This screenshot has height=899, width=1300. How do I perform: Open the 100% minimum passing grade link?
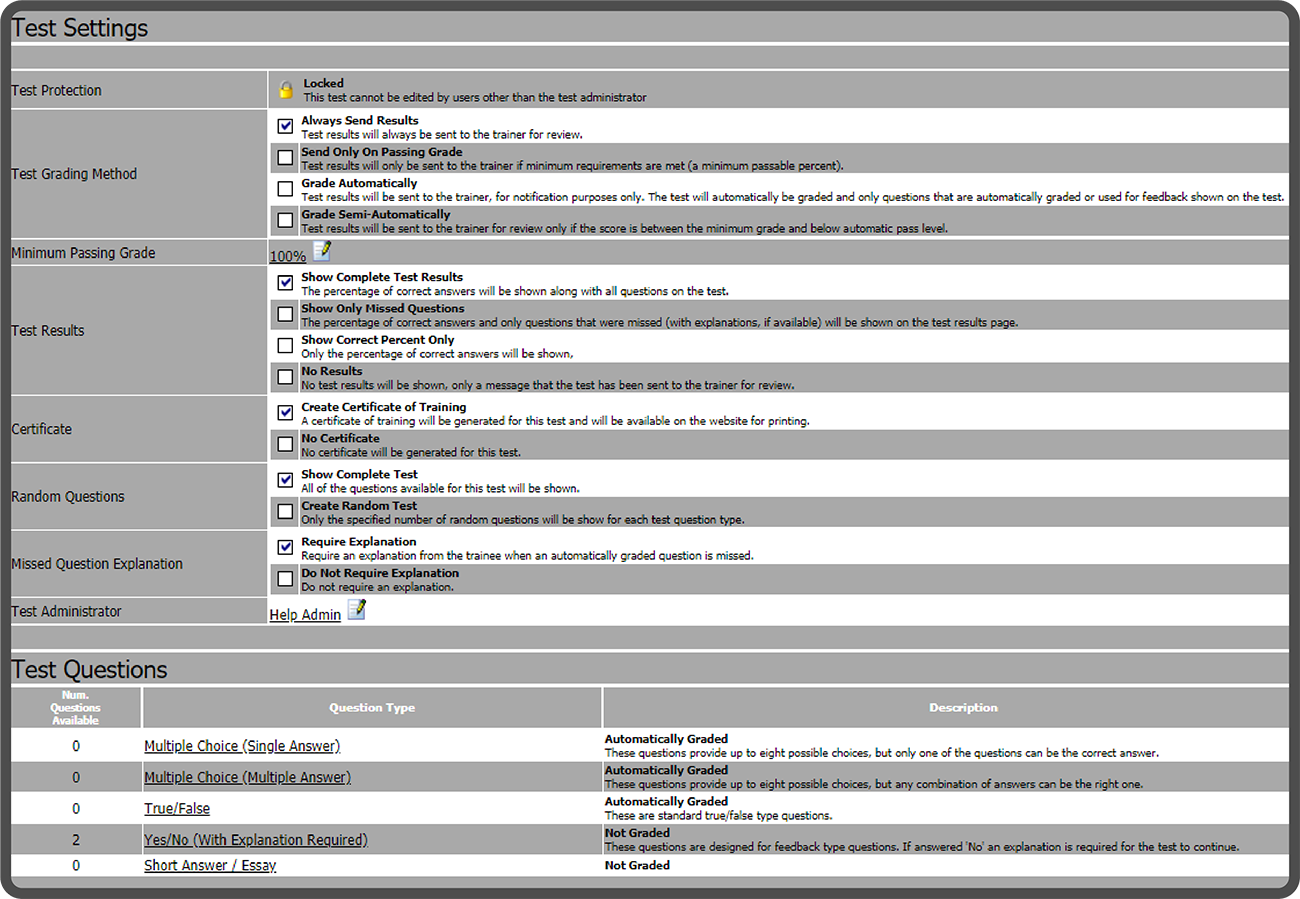tap(288, 256)
